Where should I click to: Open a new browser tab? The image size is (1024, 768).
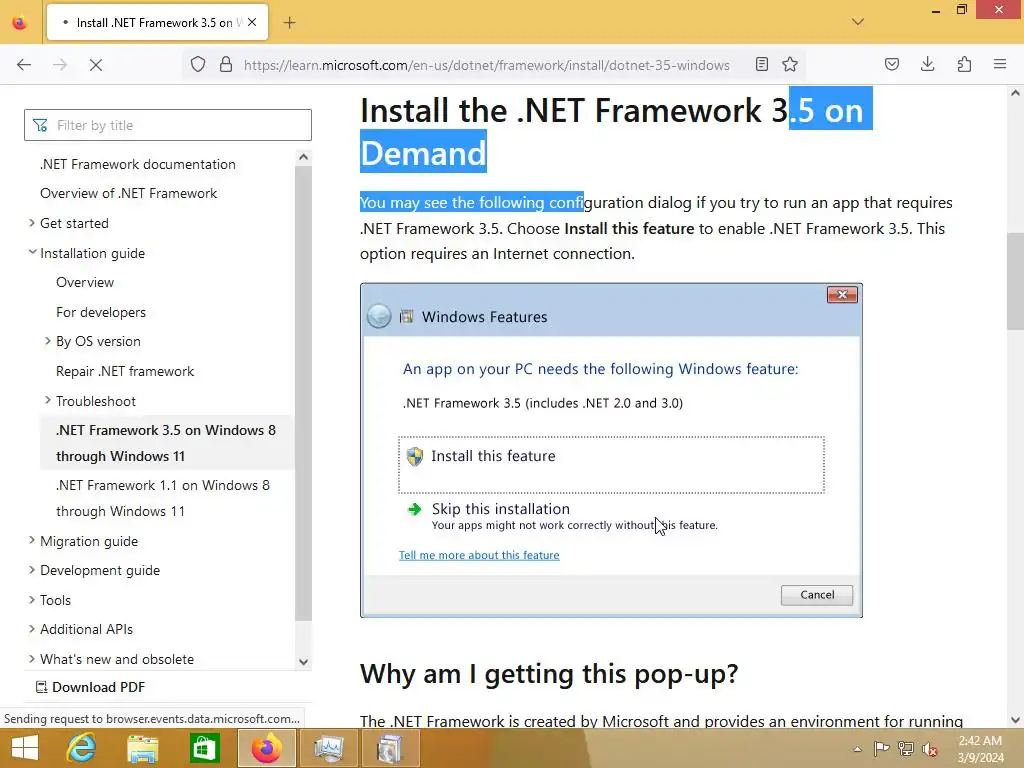point(289,23)
